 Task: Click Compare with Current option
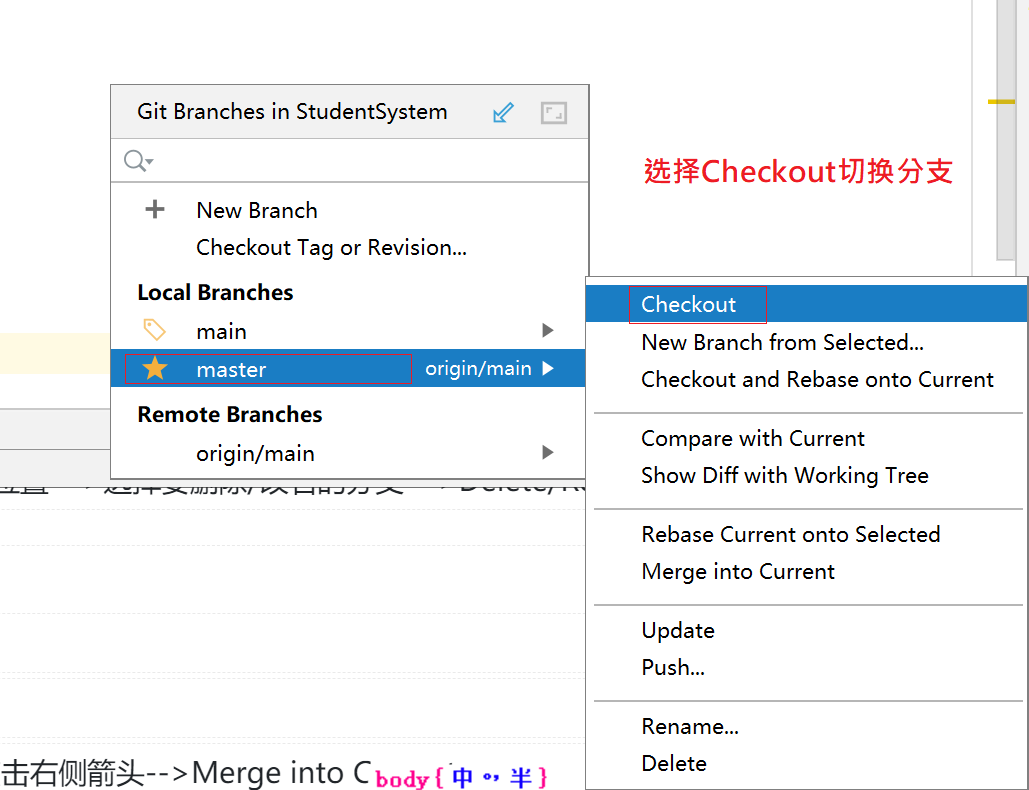pyautogui.click(x=752, y=439)
